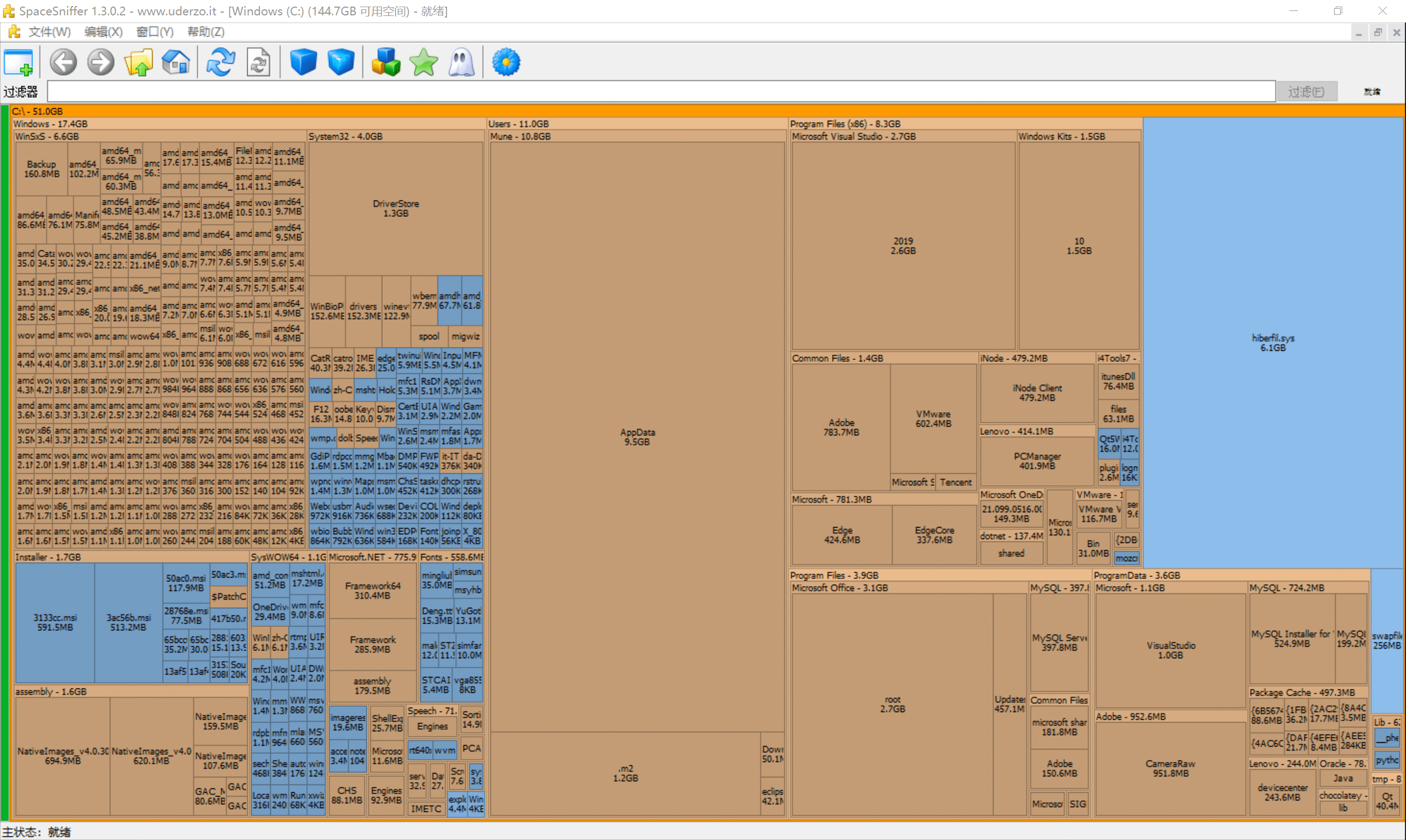Go up one folder level
Screen dimensions: 1406x840
[x=139, y=62]
